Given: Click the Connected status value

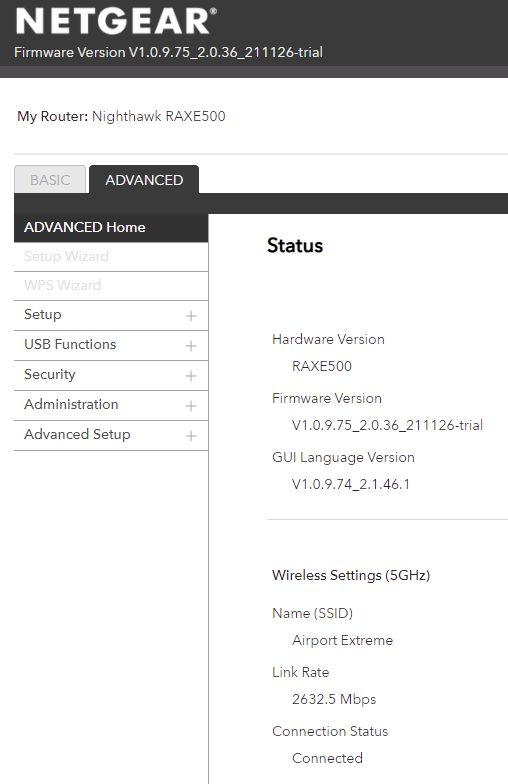Looking at the screenshot, I should (x=328, y=758).
